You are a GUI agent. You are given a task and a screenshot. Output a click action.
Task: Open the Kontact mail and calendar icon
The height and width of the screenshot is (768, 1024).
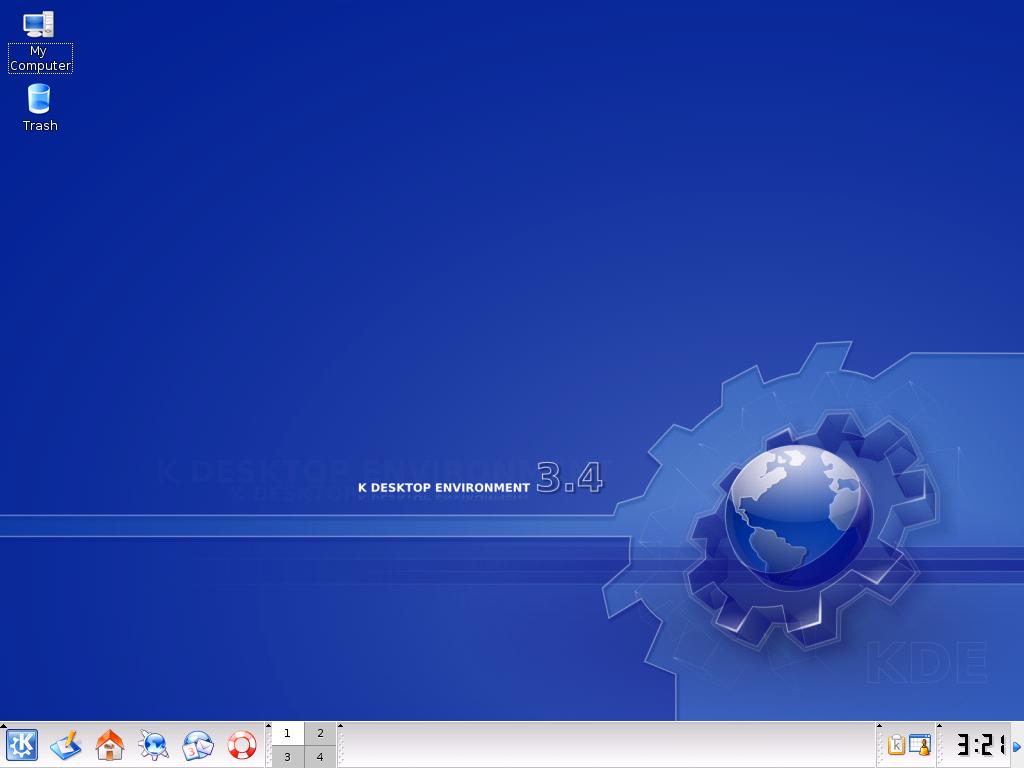(198, 745)
